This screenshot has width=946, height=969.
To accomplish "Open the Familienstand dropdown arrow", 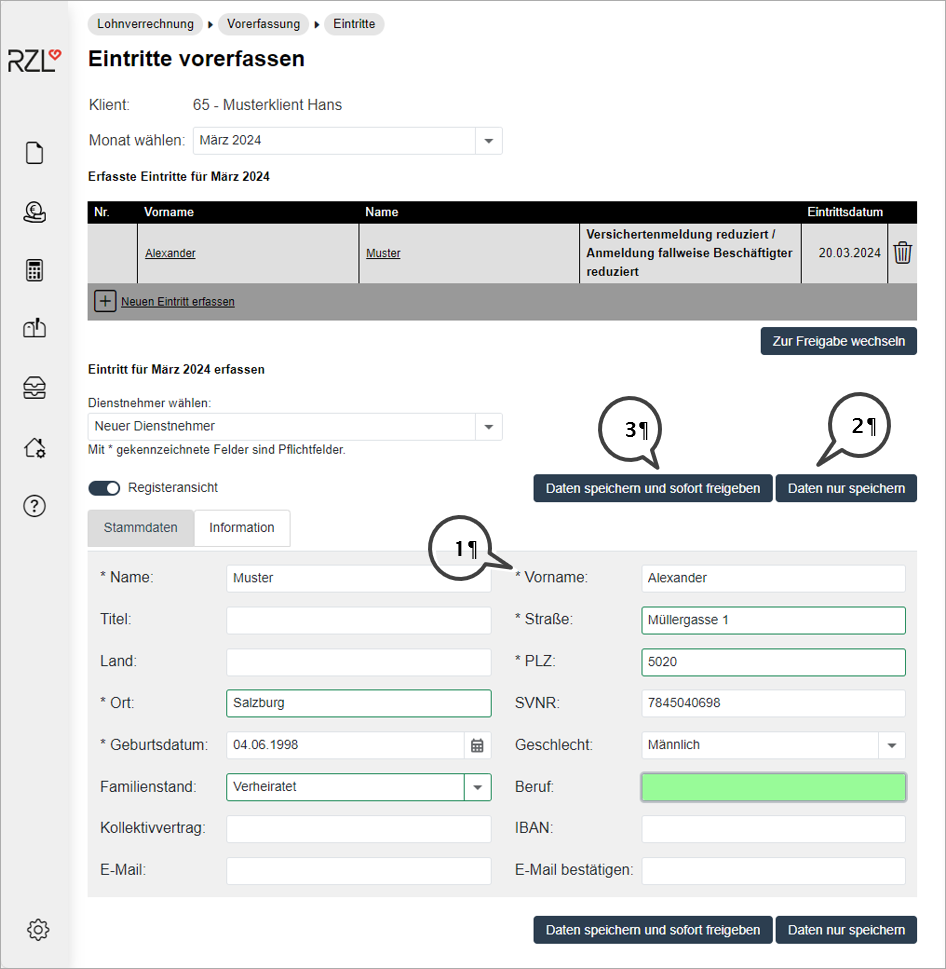I will point(477,787).
